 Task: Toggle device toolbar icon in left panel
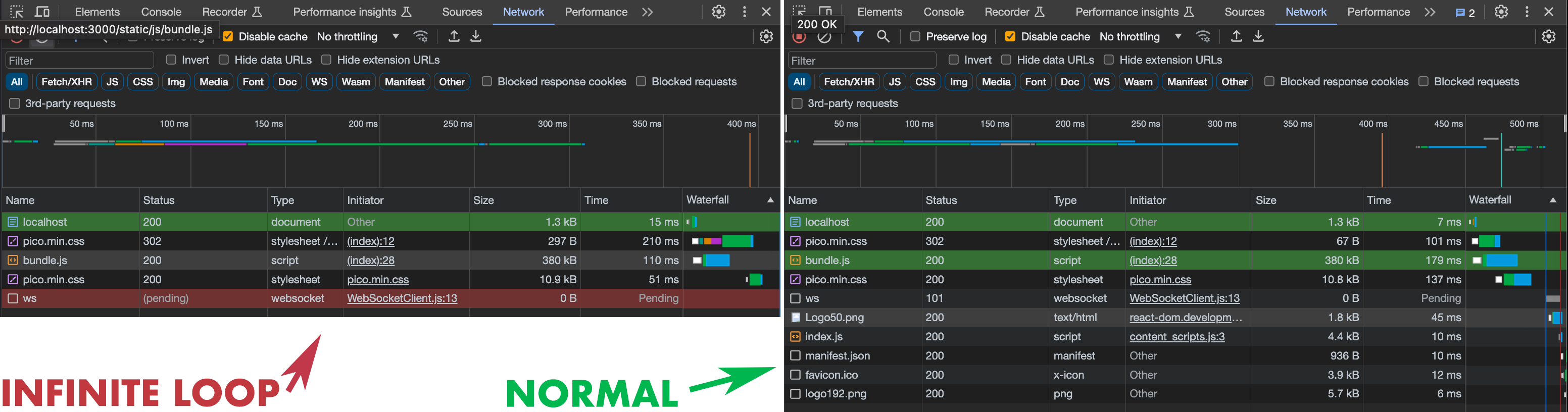[x=42, y=12]
